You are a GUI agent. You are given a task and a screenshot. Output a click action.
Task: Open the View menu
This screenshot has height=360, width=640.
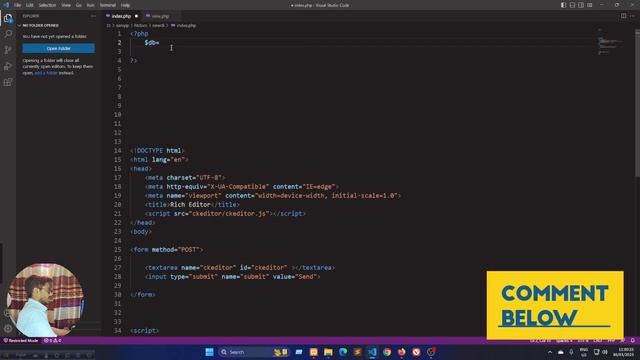[x=66, y=5]
